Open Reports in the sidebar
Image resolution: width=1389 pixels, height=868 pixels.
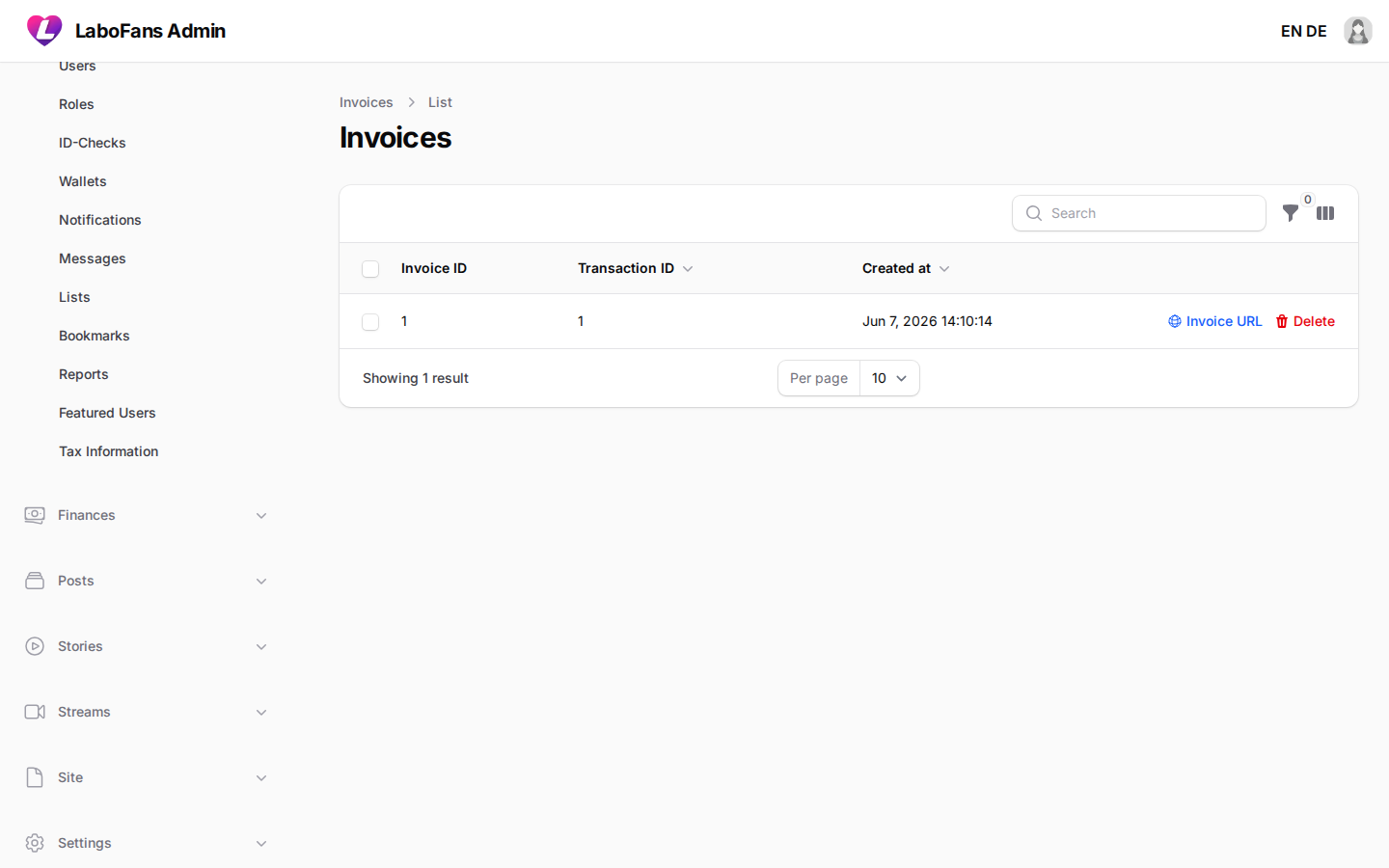tap(84, 374)
